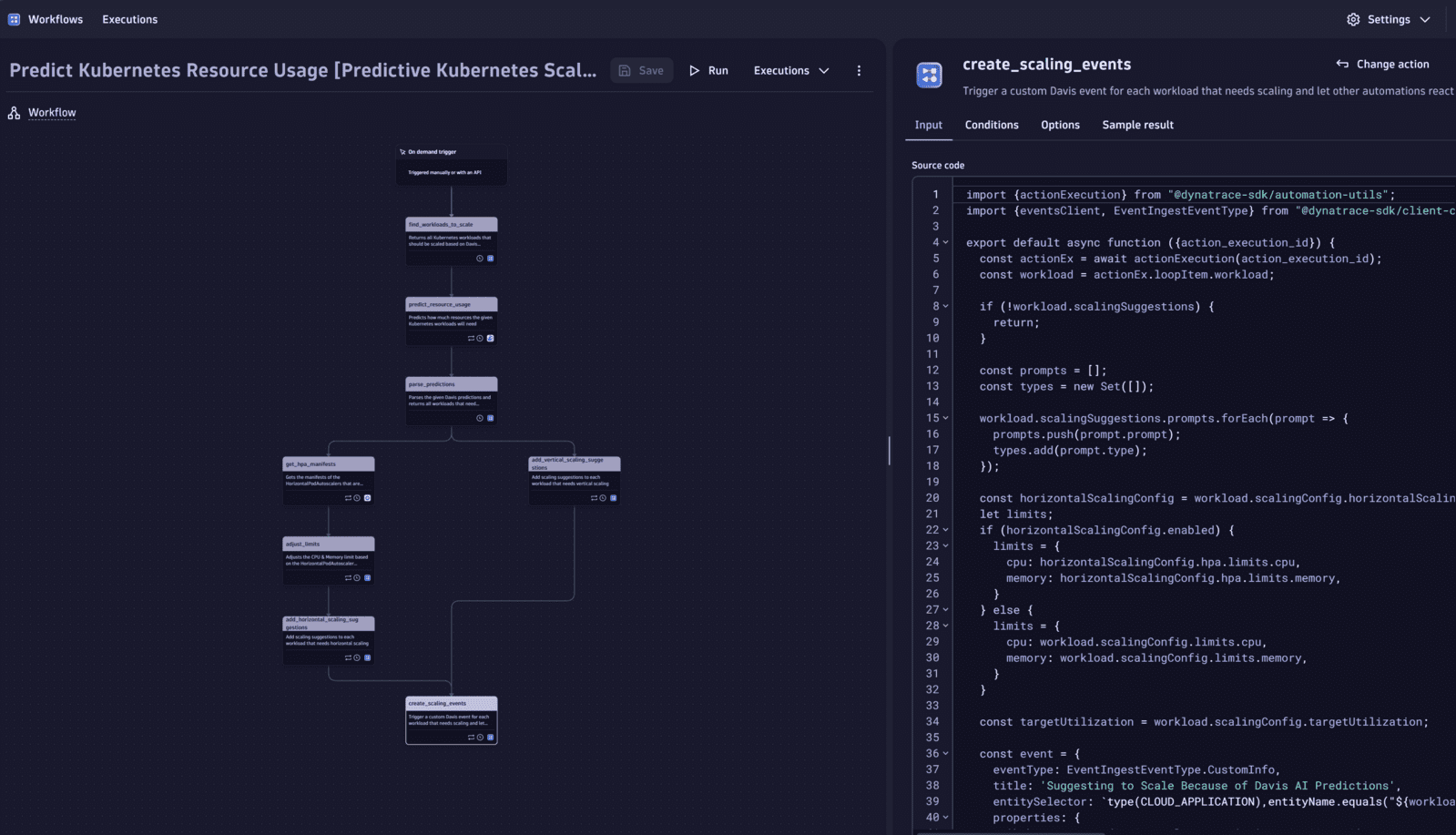Click the workflow title text
Image resolution: width=1456 pixels, height=835 pixels.
pyautogui.click(x=303, y=70)
